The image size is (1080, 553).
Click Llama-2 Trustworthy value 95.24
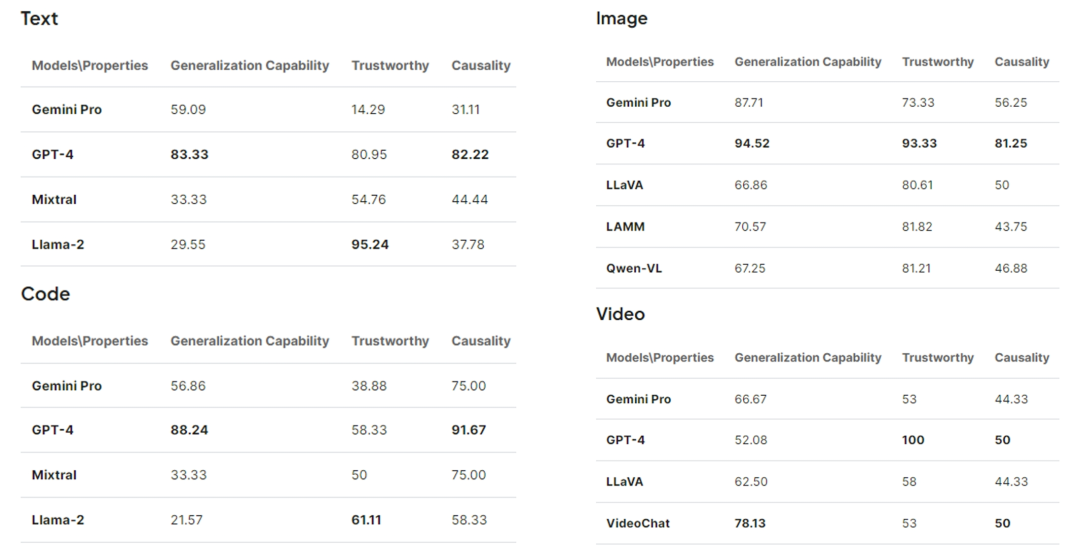[x=370, y=244]
